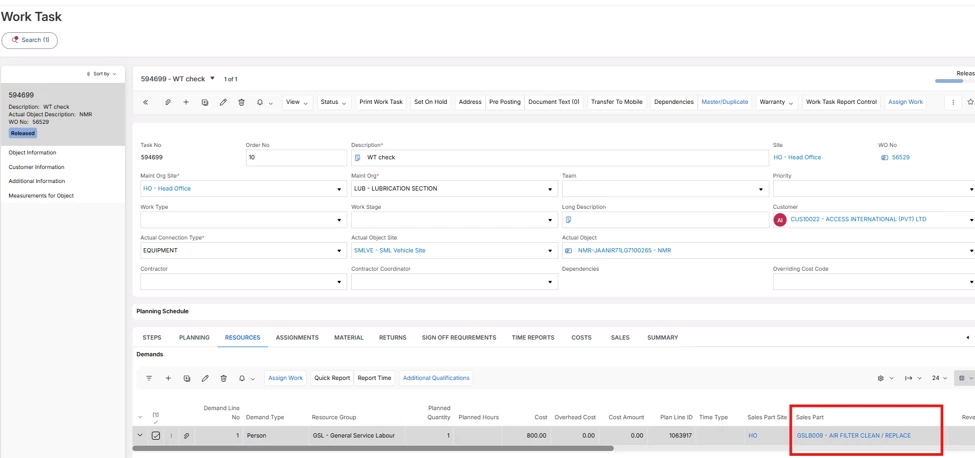Click the duplicate record icon in the top toolbar

(x=205, y=102)
